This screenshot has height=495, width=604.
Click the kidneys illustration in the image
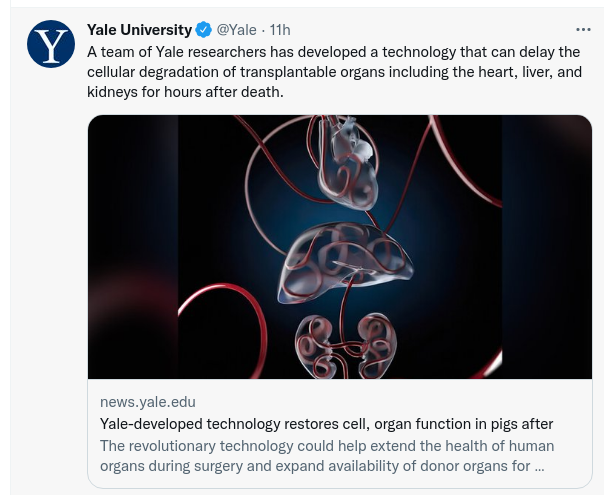point(346,346)
